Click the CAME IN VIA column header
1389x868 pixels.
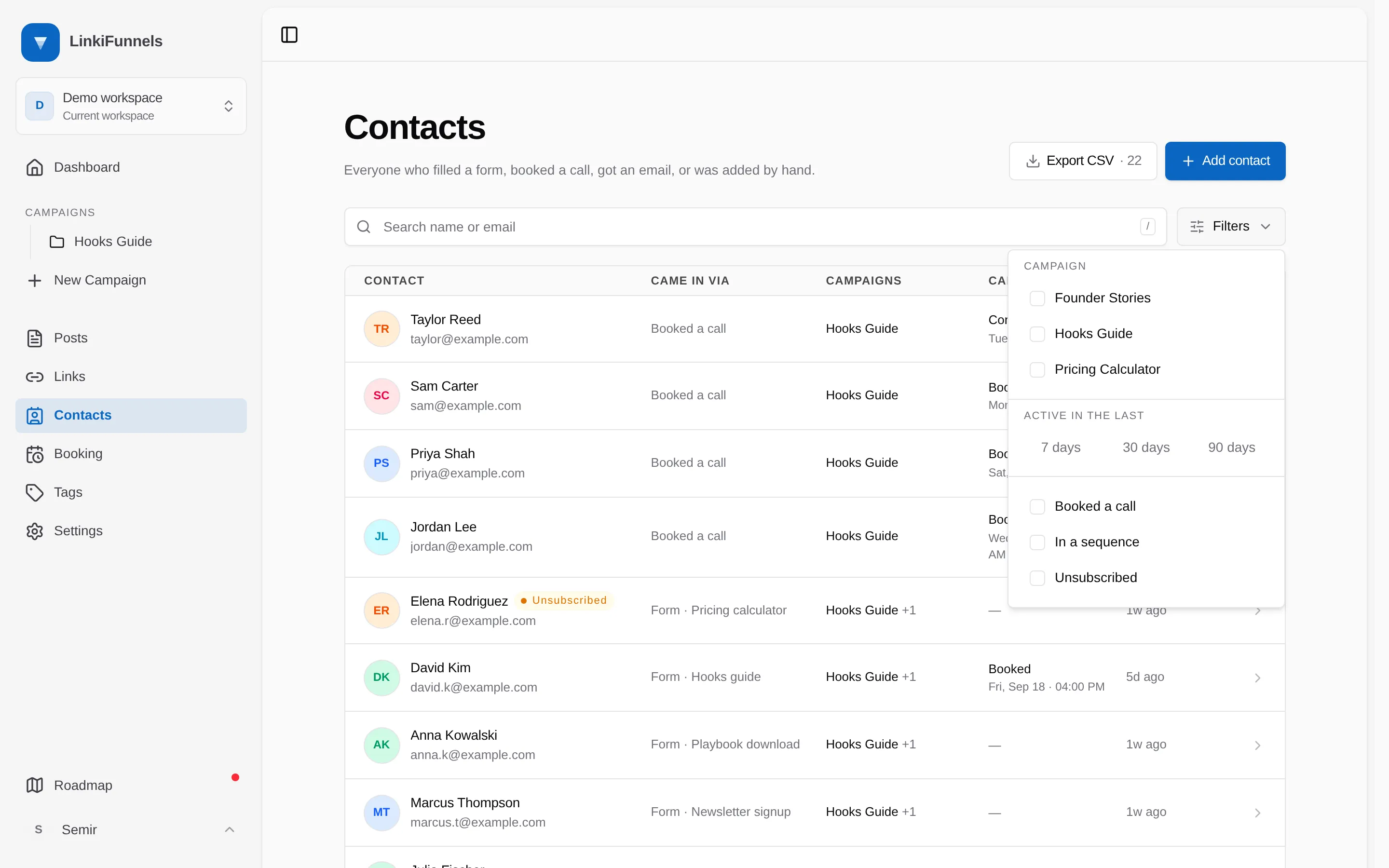coord(690,281)
